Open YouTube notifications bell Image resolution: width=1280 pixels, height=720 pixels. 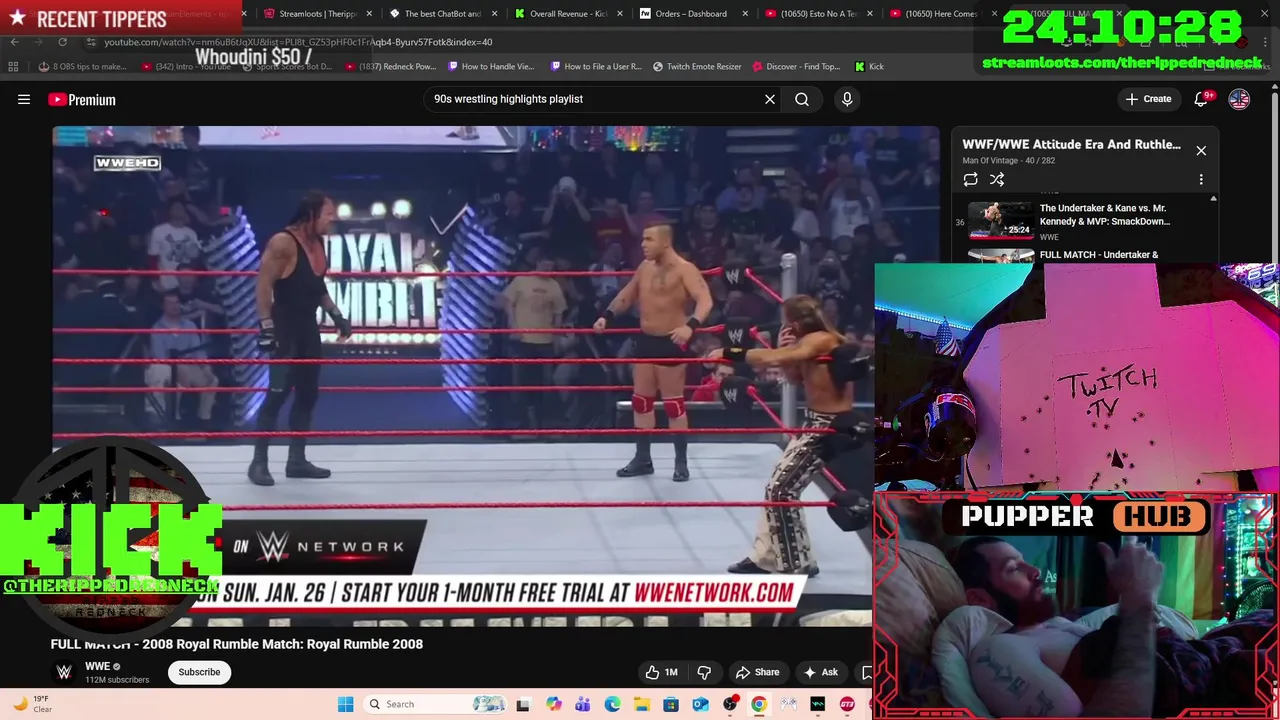[1202, 99]
